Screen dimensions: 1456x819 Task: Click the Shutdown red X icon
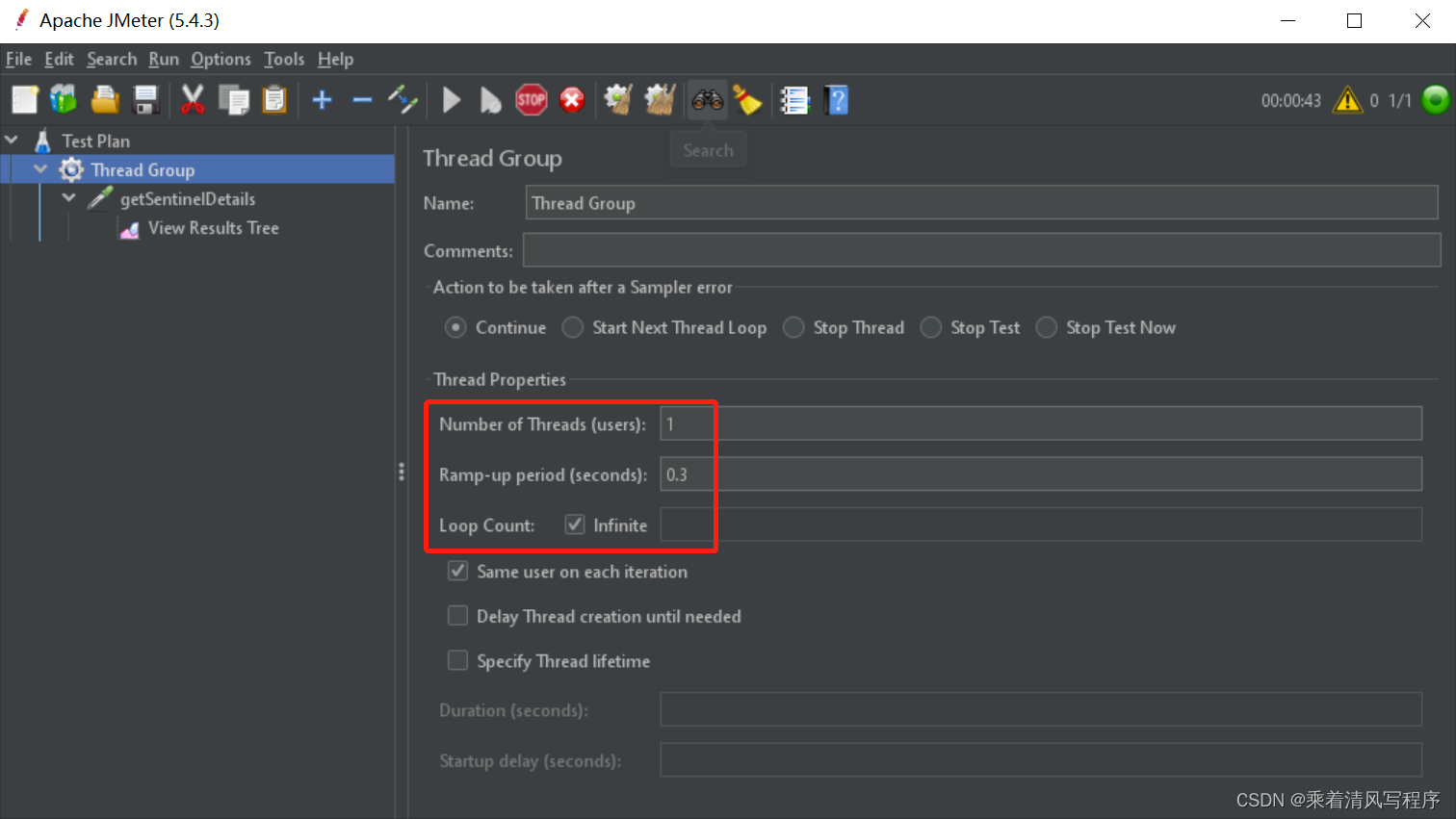click(x=572, y=100)
